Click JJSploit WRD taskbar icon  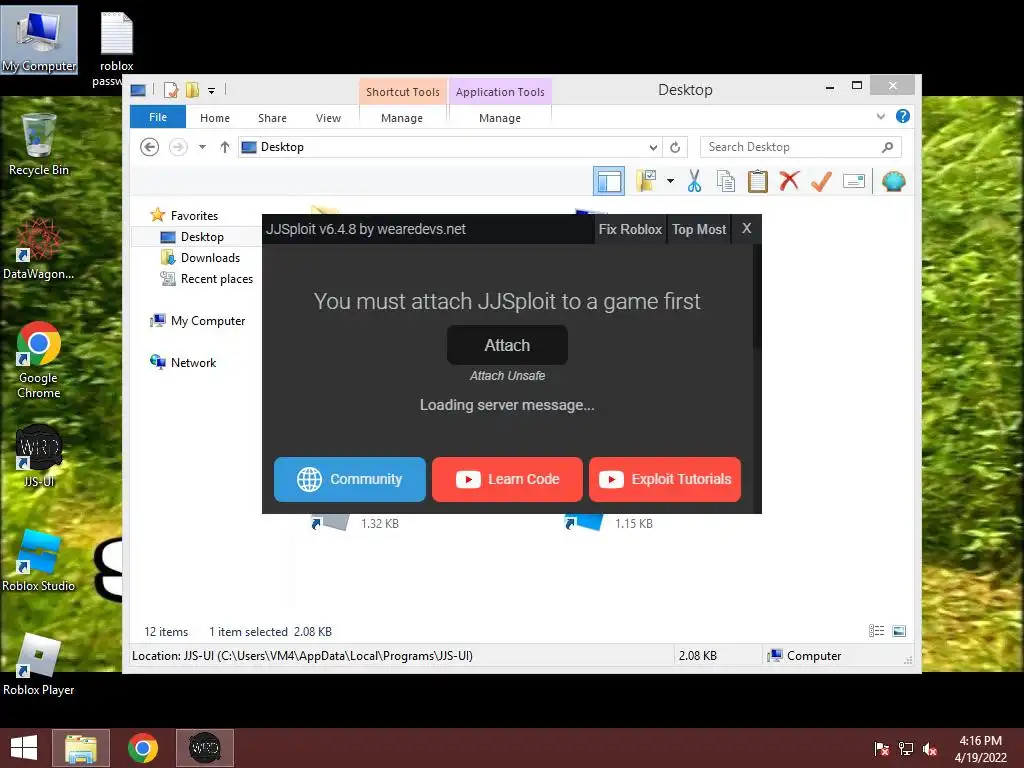[204, 748]
